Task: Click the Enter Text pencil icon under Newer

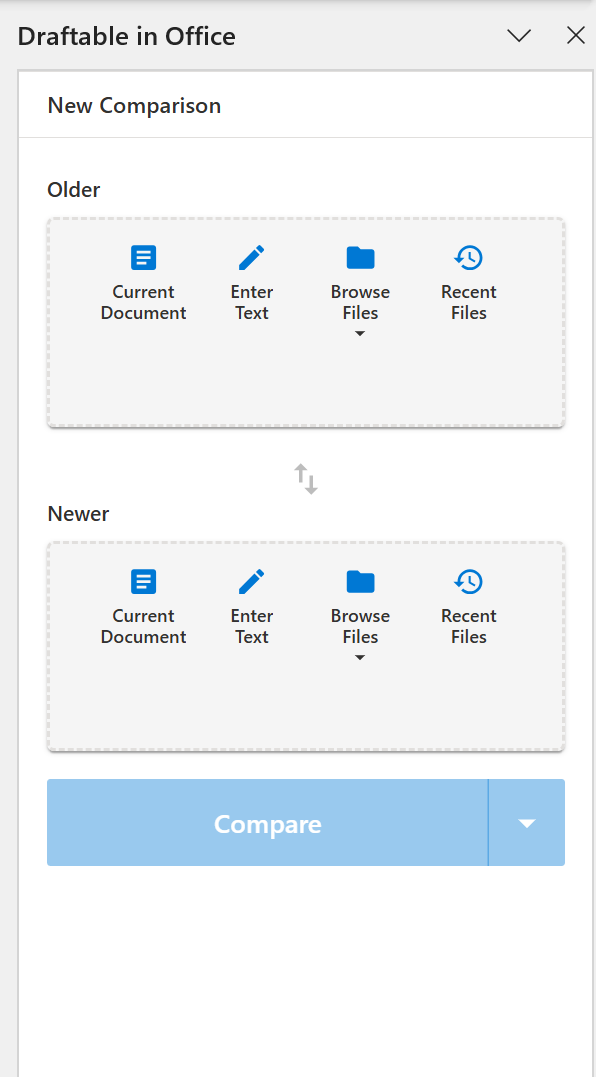Action: coord(251,581)
